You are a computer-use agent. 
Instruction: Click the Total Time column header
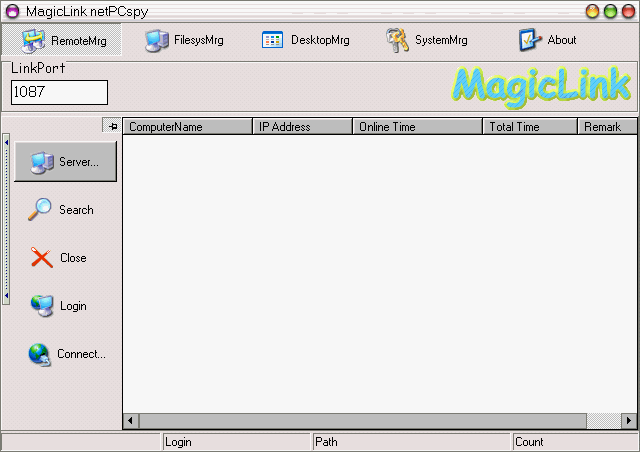530,127
